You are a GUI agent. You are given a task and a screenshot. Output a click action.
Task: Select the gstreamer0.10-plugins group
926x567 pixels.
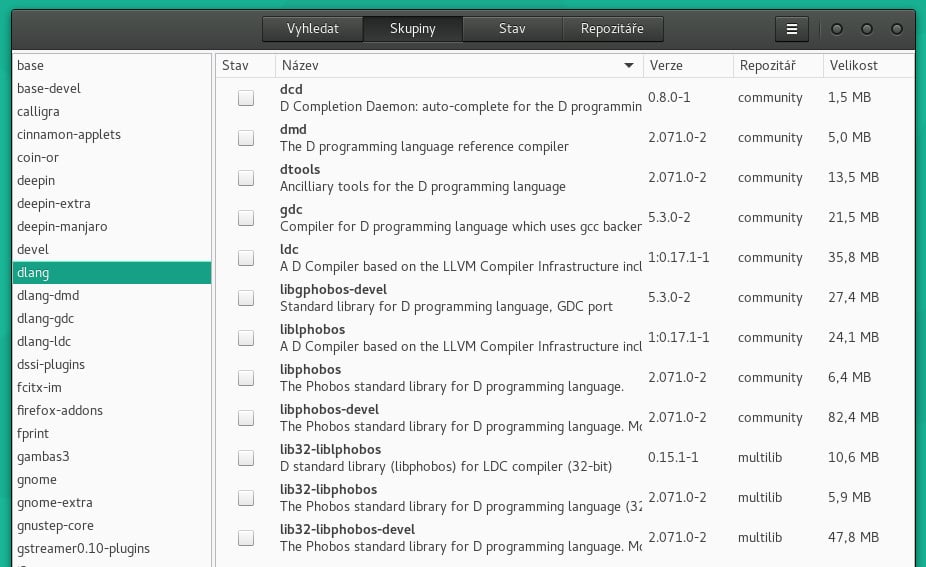112,549
